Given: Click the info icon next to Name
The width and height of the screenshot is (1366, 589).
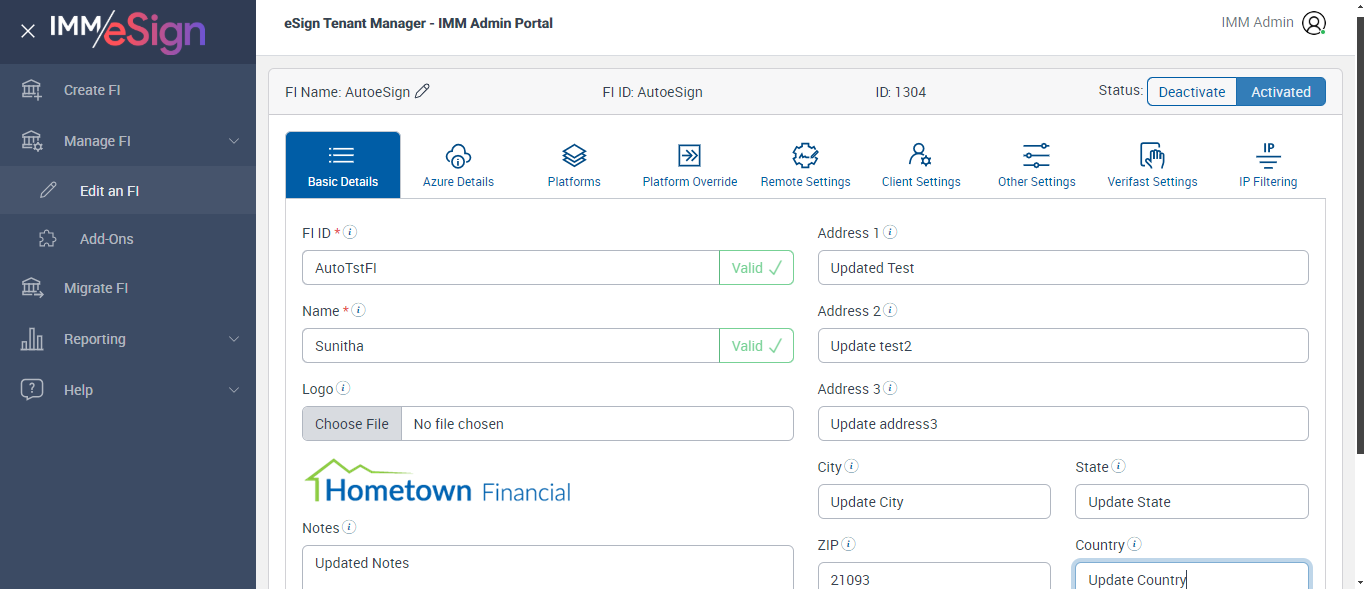Looking at the screenshot, I should (359, 310).
